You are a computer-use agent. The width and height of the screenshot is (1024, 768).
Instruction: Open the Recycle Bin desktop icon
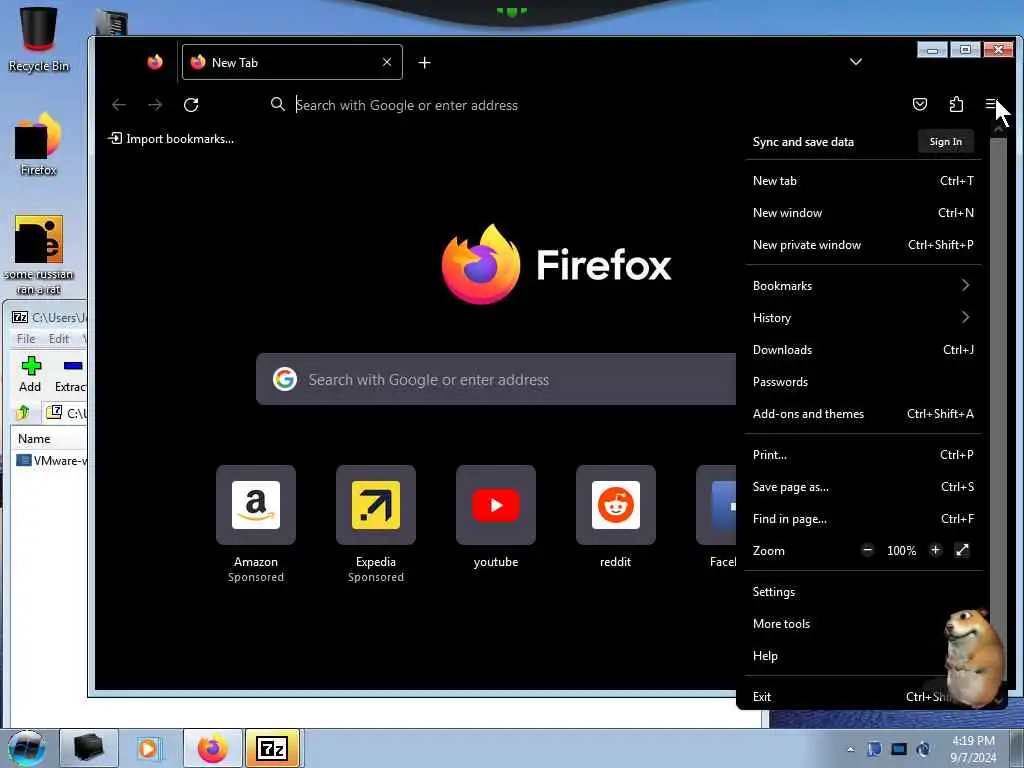coord(38,39)
